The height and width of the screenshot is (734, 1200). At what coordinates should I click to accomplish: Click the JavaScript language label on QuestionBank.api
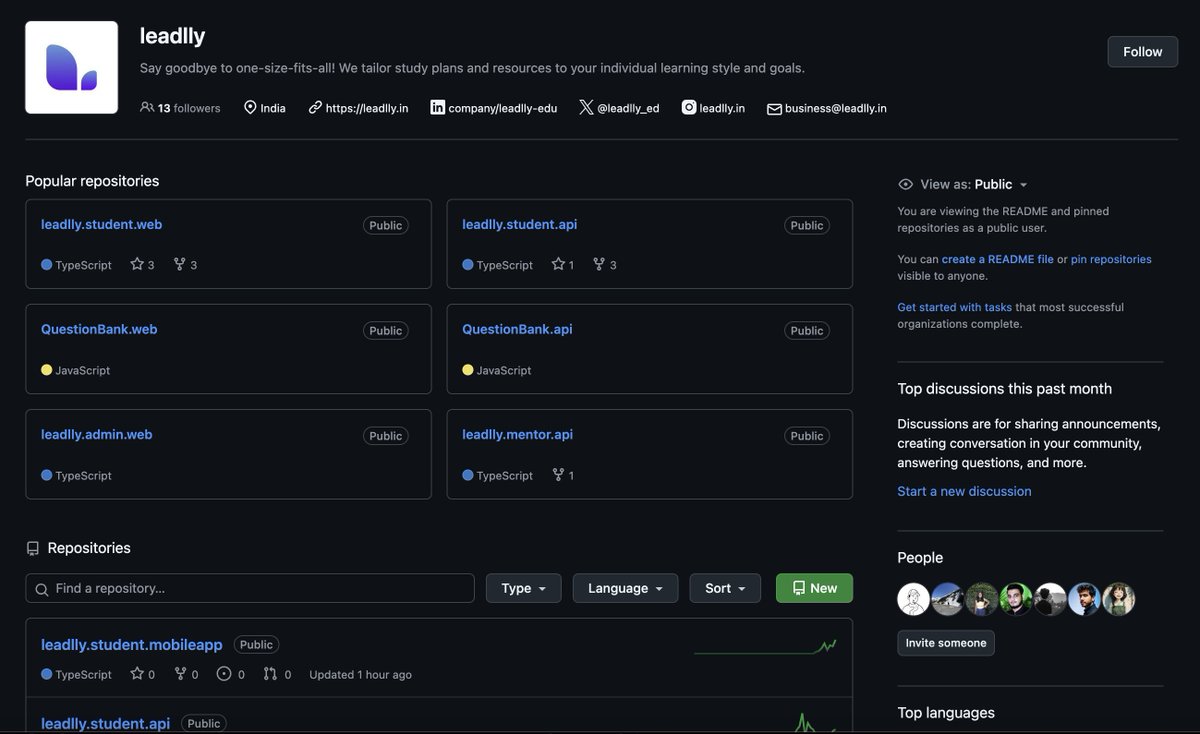coord(503,370)
